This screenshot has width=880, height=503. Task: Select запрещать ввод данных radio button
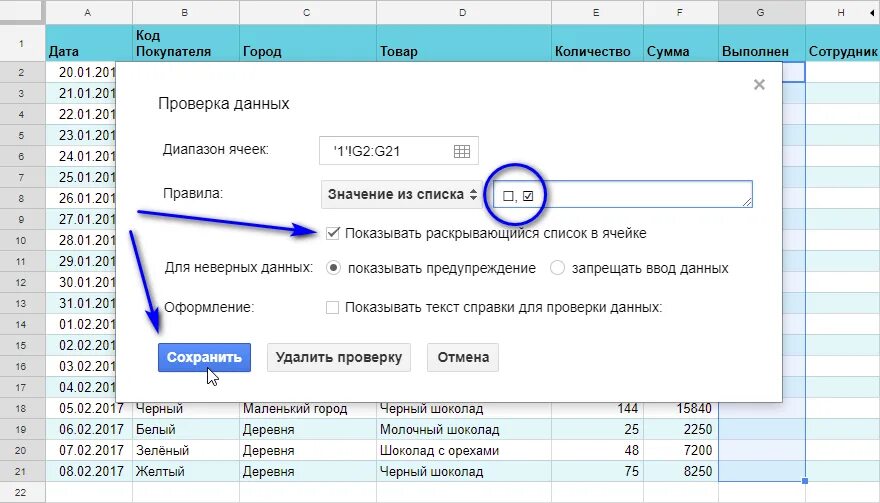click(x=557, y=268)
